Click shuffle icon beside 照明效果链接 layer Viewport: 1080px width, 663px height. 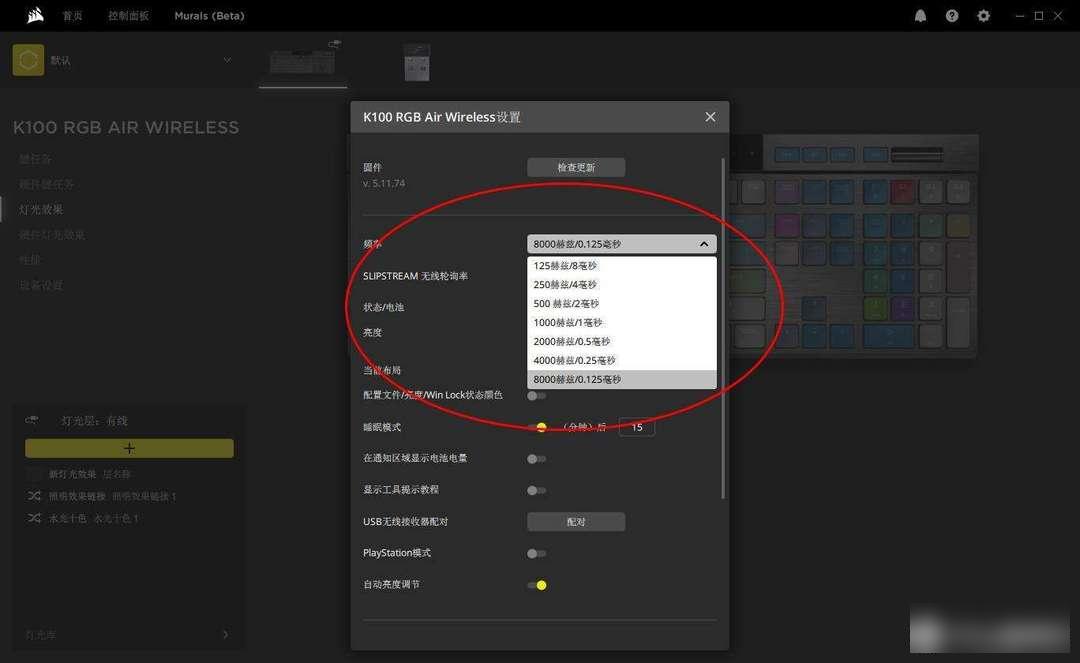click(34, 496)
